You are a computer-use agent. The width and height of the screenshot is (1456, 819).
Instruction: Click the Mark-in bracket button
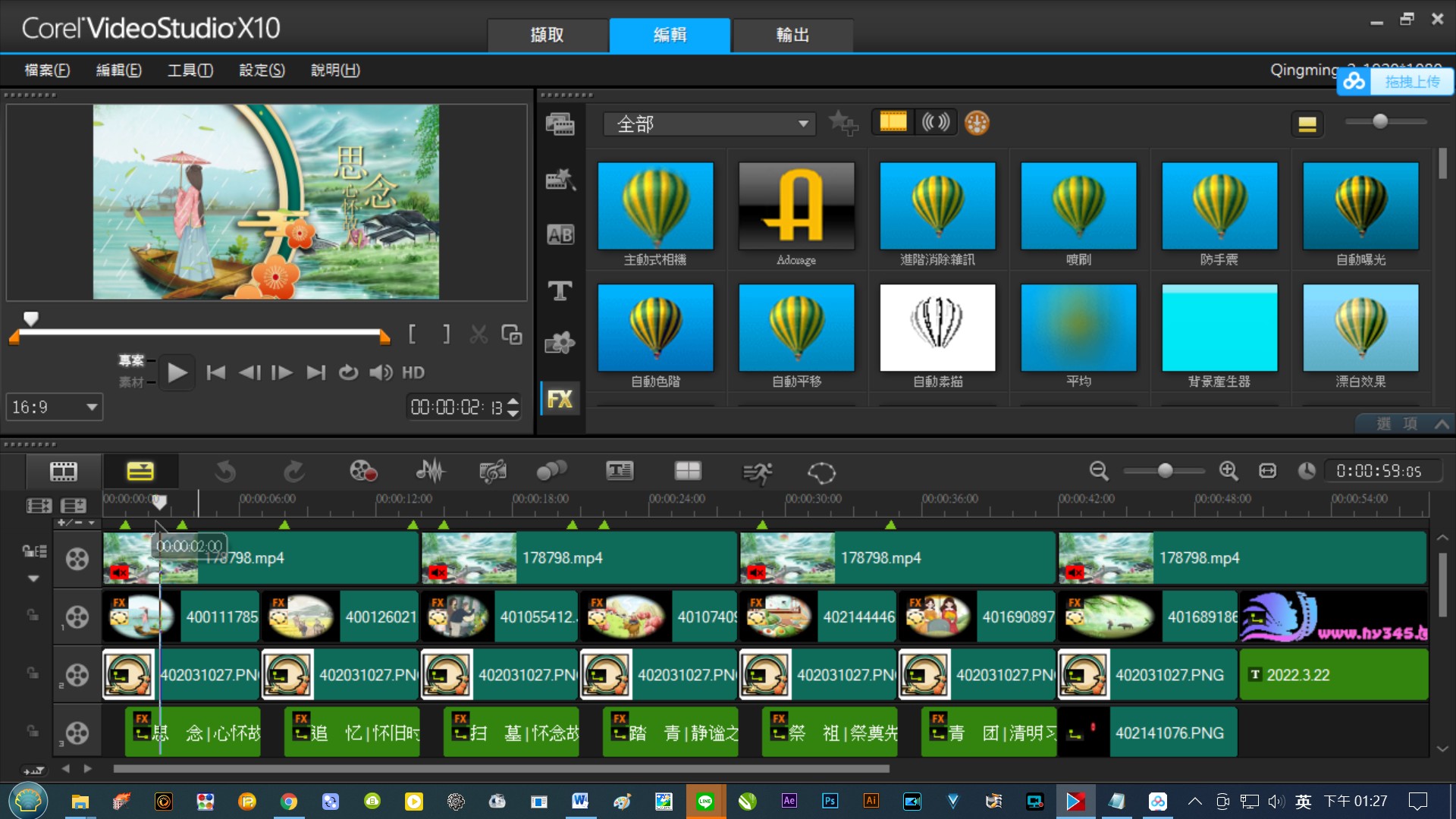412,334
